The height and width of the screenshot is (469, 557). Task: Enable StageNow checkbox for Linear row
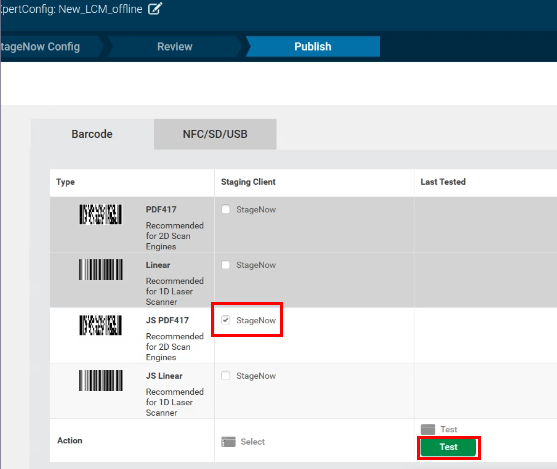[226, 265]
